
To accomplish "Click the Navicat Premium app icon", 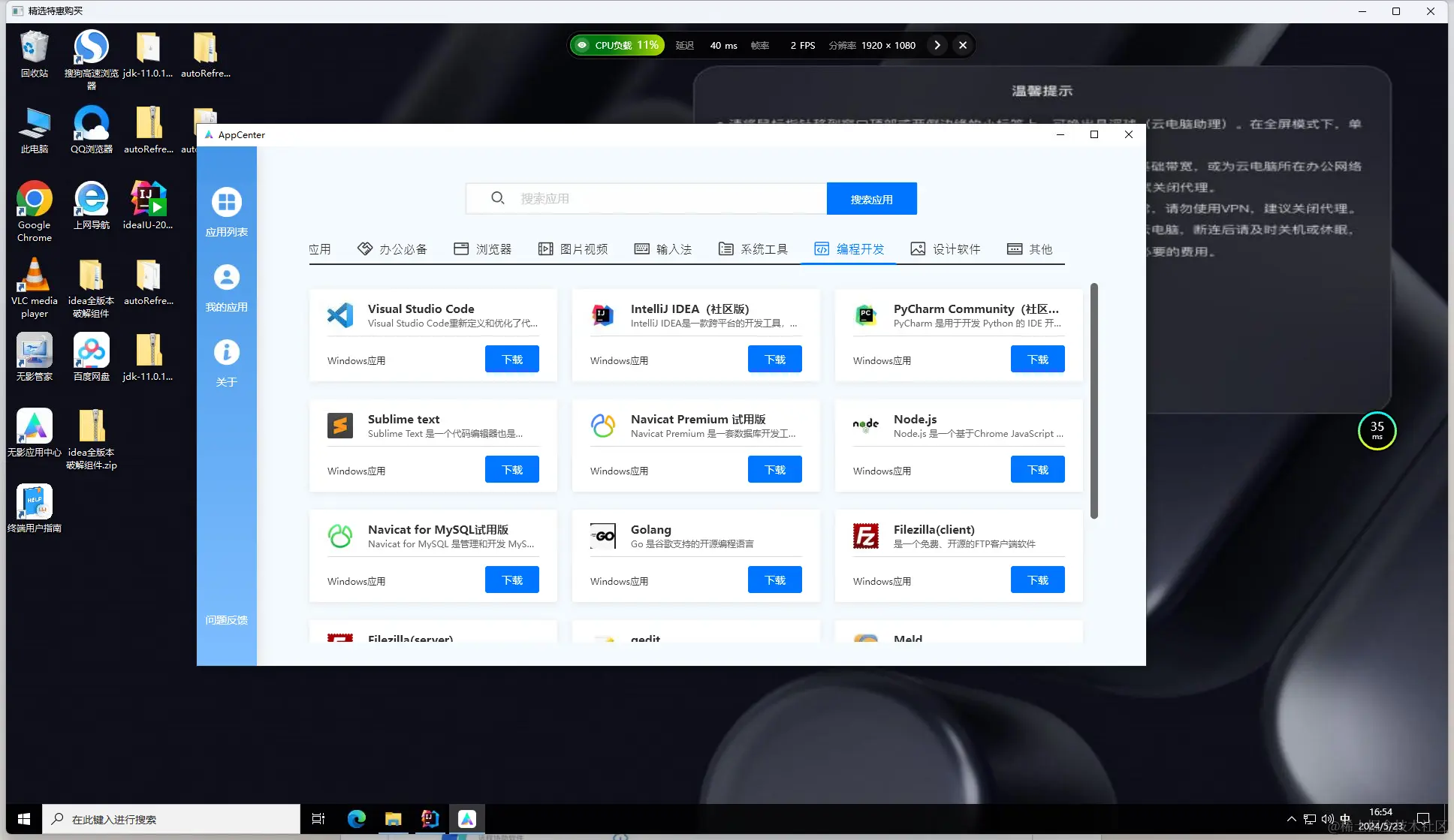I will 603,425.
